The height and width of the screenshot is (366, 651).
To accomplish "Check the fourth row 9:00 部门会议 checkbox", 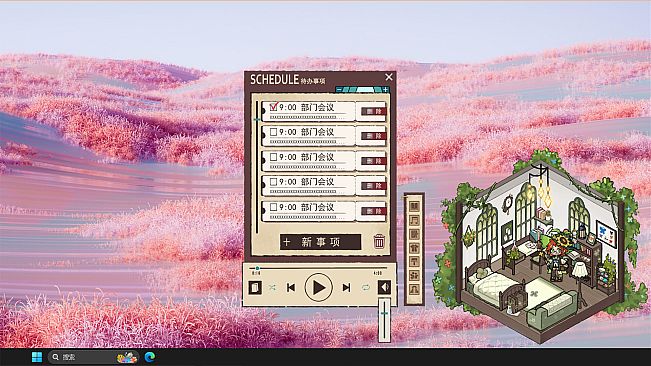I will tap(273, 182).
